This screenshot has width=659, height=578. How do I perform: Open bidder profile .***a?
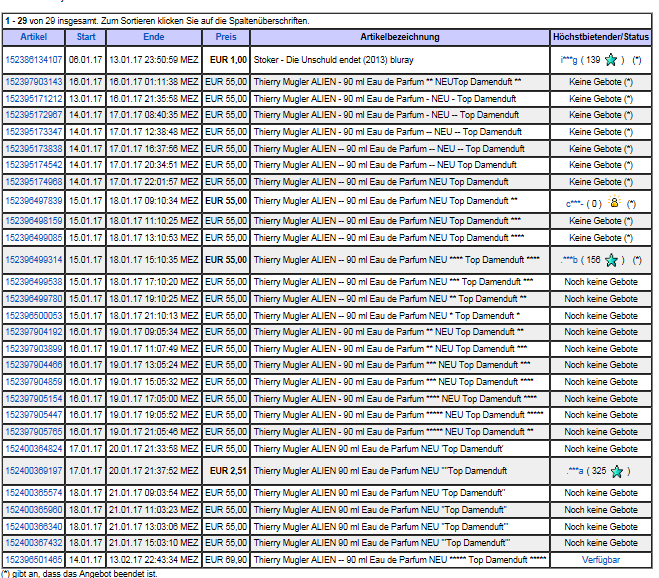[x=575, y=471]
